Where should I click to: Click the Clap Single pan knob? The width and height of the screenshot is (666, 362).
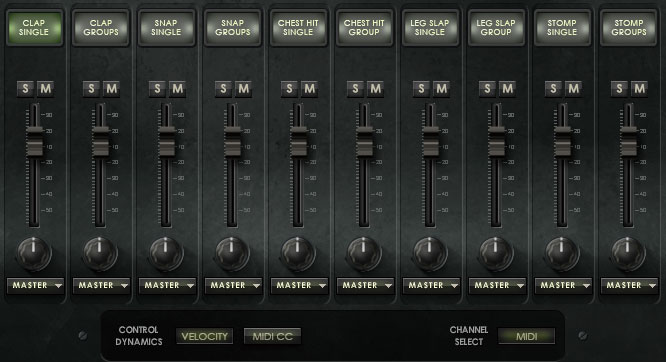(x=34, y=254)
